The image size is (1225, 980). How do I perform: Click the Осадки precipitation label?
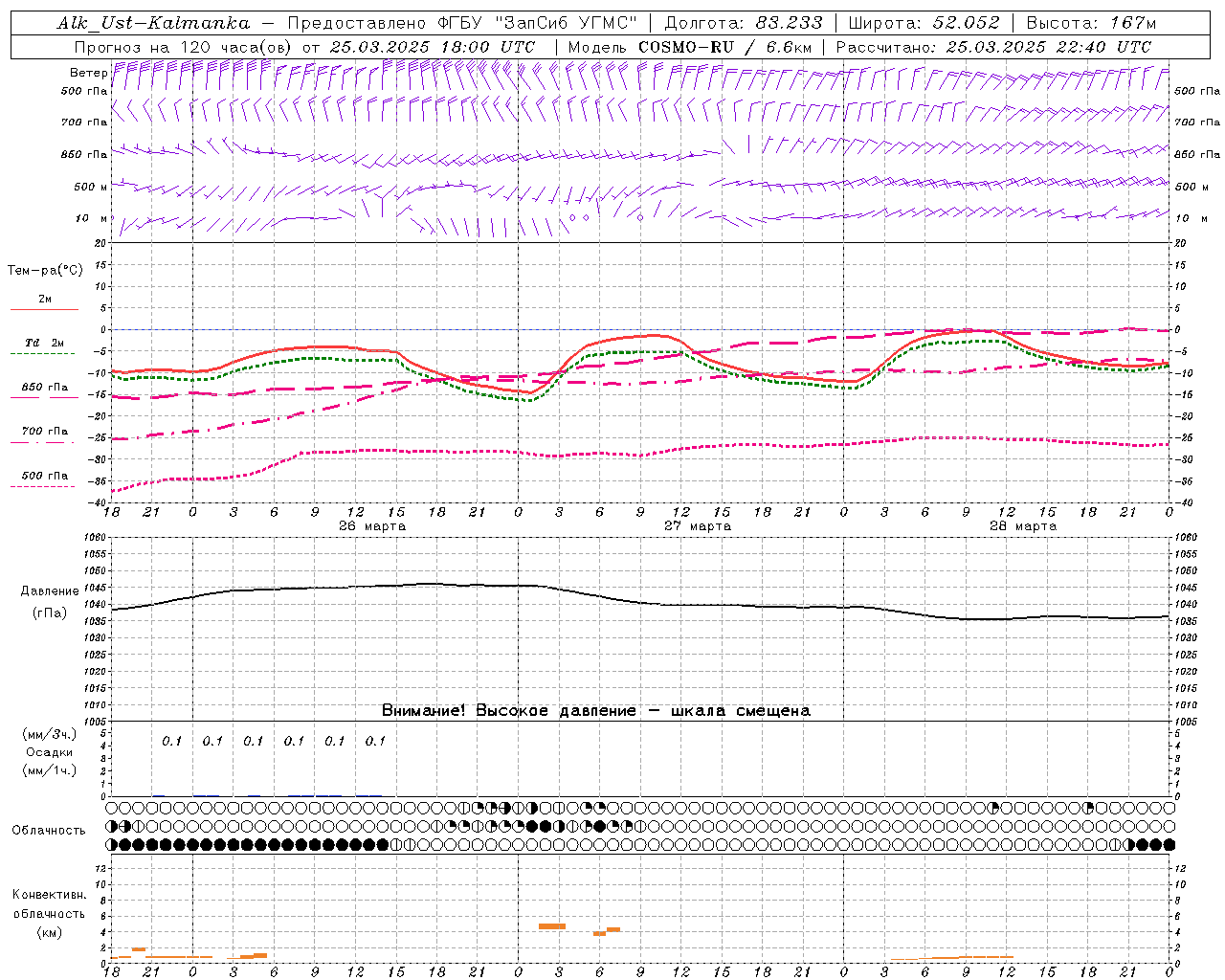[x=49, y=752]
